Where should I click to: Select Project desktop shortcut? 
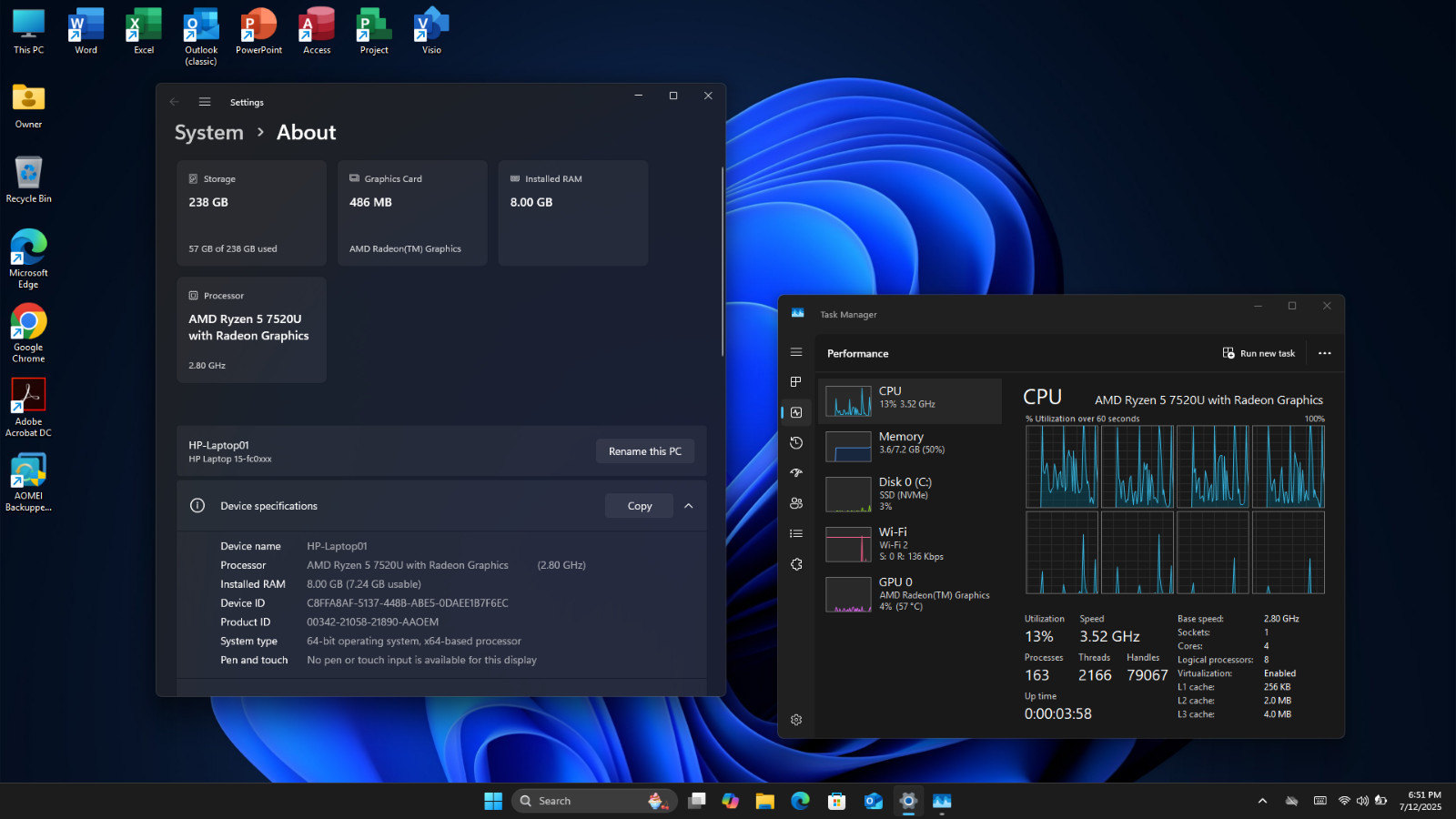[x=374, y=33]
